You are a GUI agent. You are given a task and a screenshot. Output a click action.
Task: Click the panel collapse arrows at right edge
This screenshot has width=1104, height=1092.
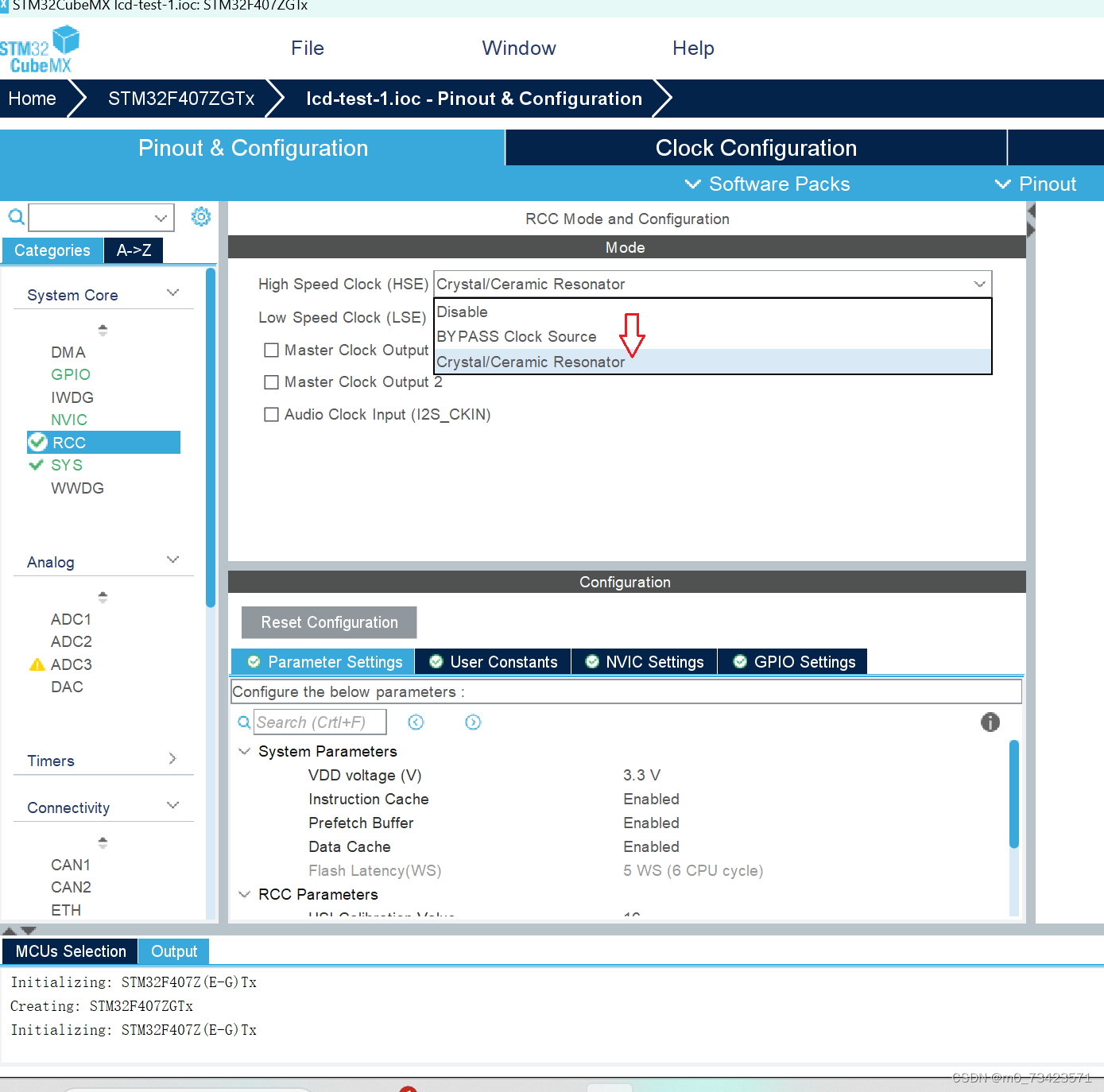pyautogui.click(x=1031, y=220)
